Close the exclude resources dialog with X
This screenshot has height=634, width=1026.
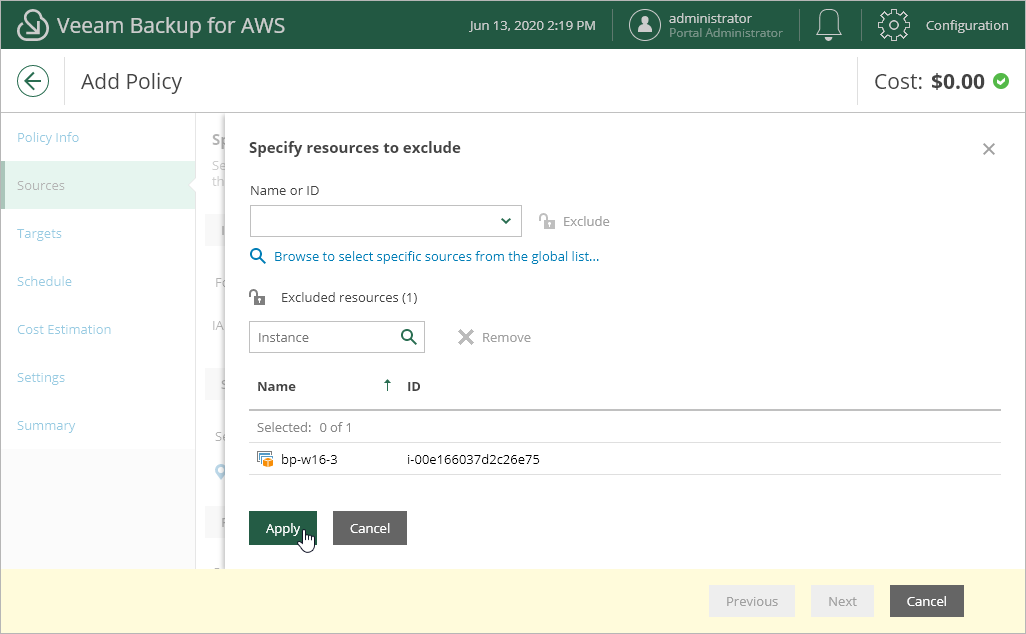989,149
